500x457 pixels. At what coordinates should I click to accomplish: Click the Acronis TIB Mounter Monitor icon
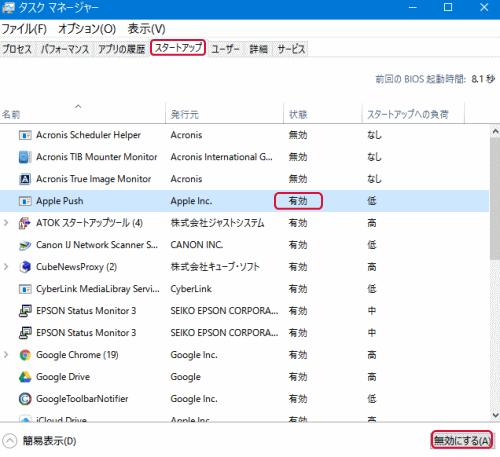pos(25,157)
